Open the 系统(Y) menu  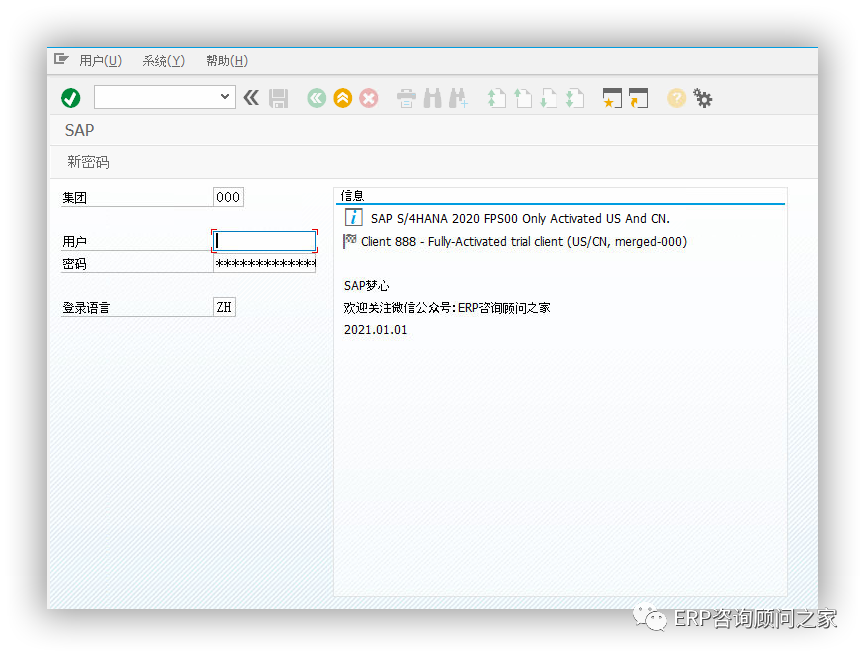point(163,61)
